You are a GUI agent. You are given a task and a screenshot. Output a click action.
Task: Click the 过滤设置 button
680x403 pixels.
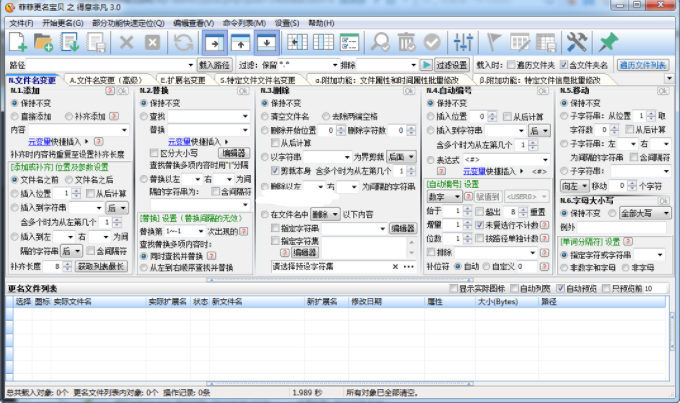pyautogui.click(x=451, y=65)
